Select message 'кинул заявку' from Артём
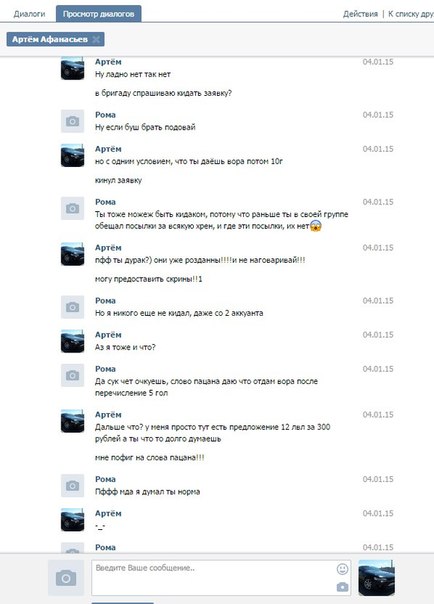Image resolution: width=434 pixels, height=604 pixels. 119,180
